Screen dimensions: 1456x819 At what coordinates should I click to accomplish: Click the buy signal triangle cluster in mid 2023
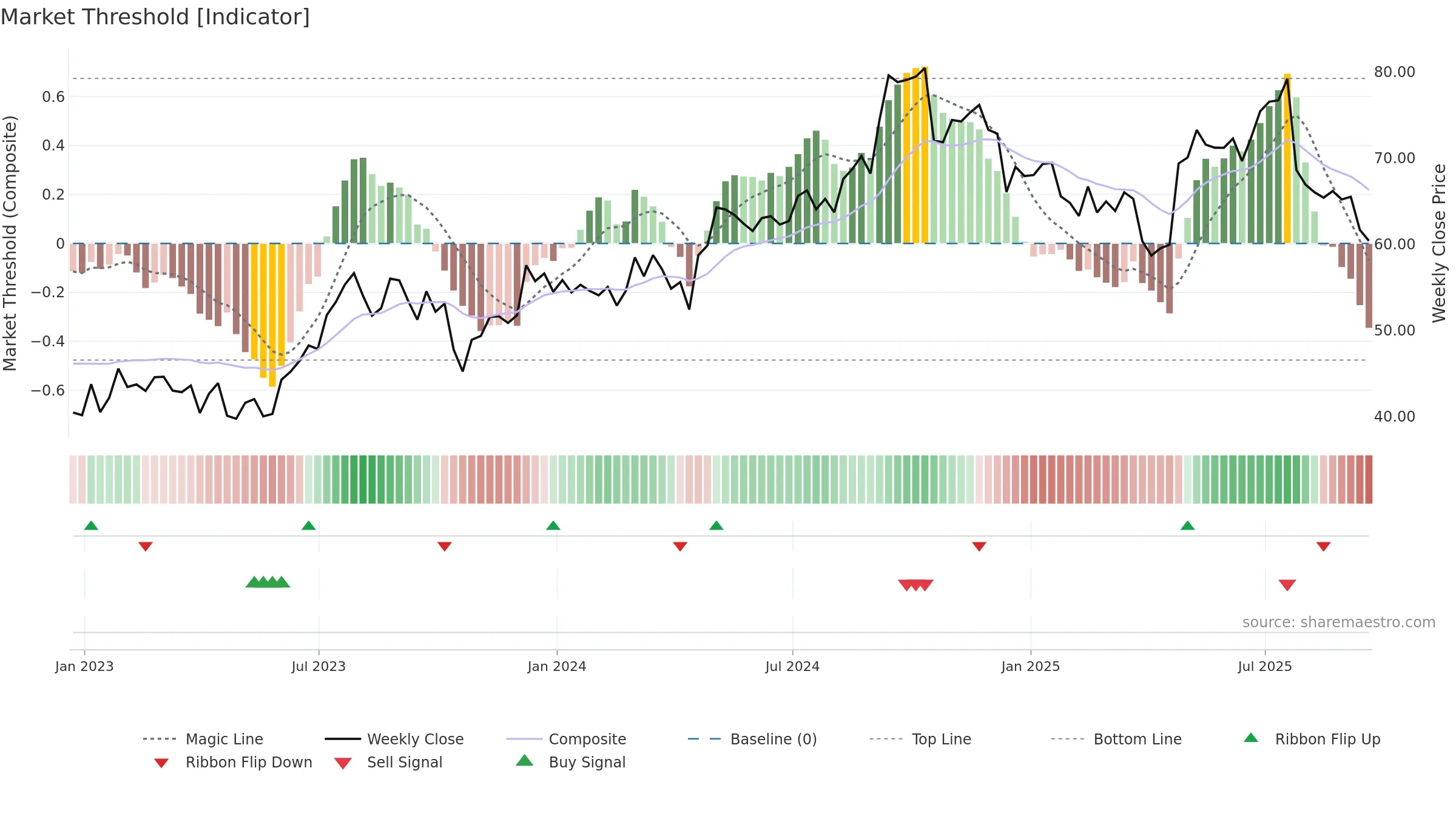coord(268,582)
